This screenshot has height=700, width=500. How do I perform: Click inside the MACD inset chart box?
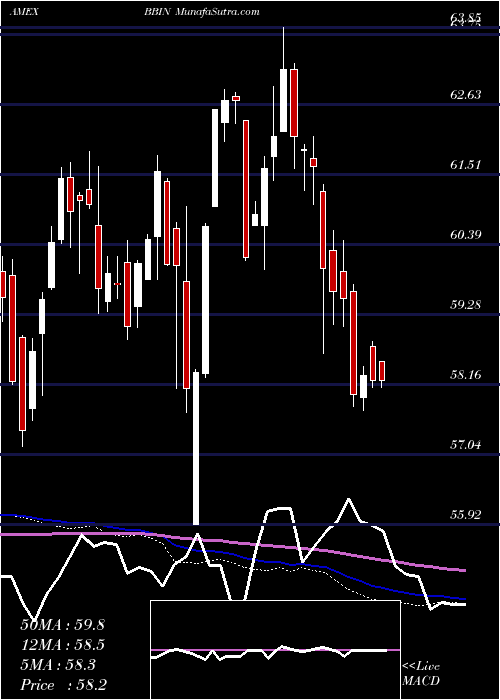pyautogui.click(x=275, y=650)
